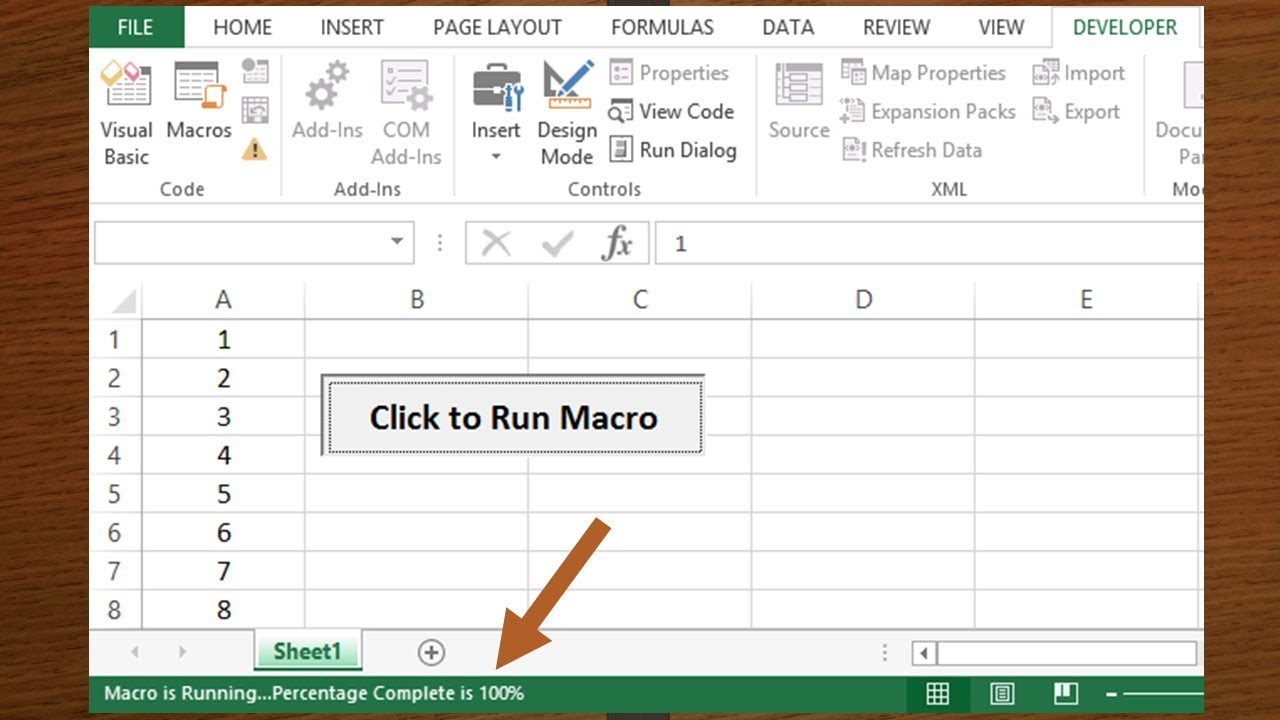Click the Record Macro icon
Screen dimensions: 1280x720
255,71
